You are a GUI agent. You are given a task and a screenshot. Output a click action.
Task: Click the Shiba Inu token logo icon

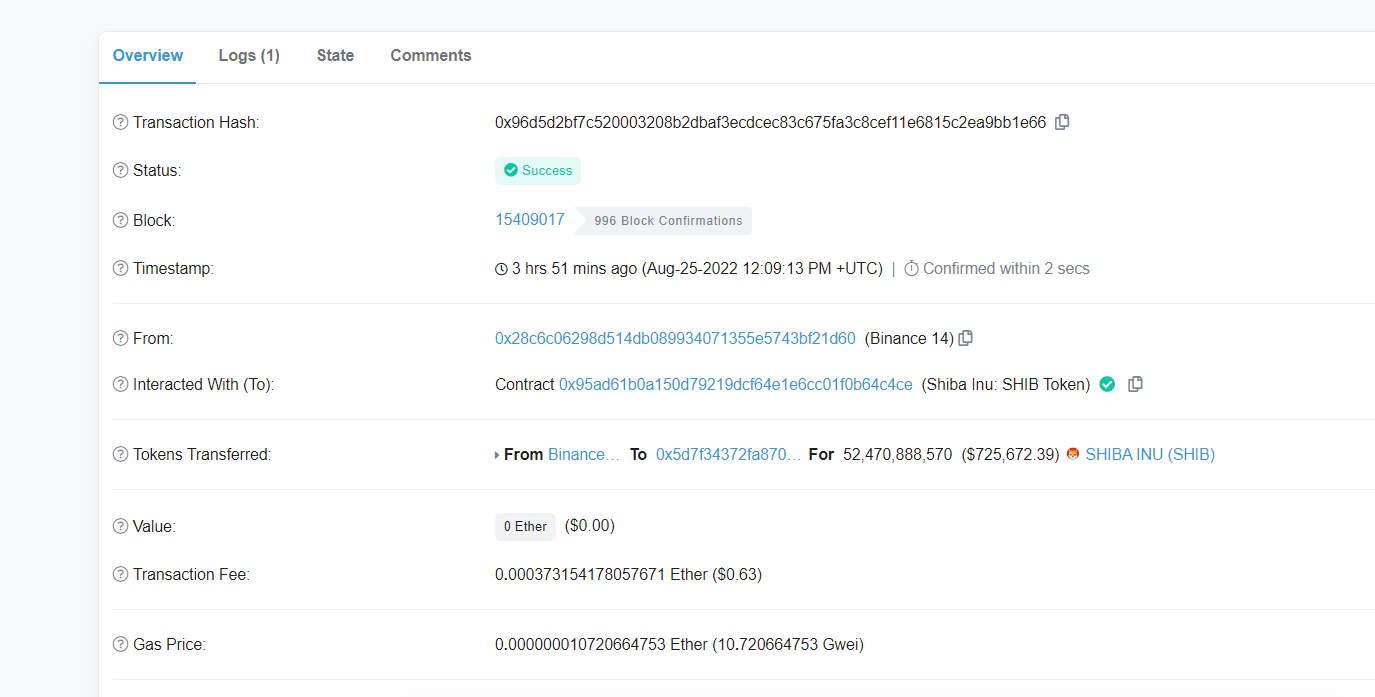[x=1073, y=454]
